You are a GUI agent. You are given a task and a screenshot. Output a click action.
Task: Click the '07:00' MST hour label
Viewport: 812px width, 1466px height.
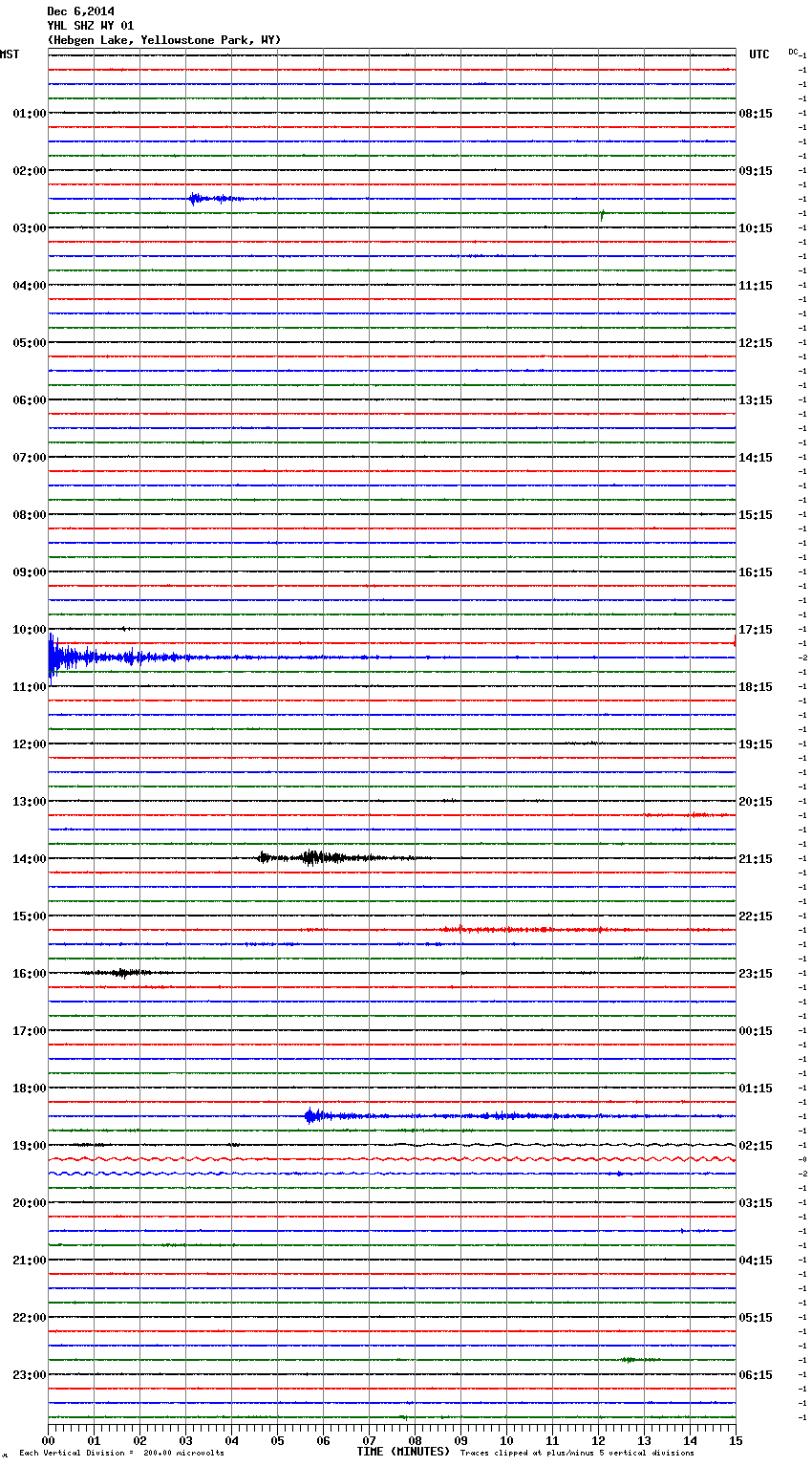point(30,458)
